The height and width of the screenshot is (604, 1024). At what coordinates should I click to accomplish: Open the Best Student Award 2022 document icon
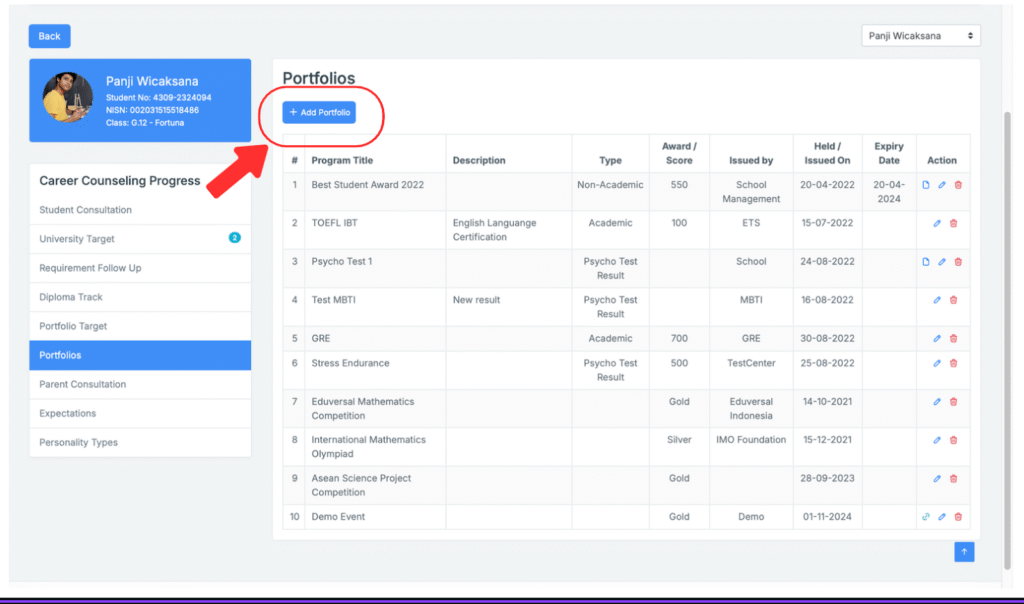click(926, 185)
